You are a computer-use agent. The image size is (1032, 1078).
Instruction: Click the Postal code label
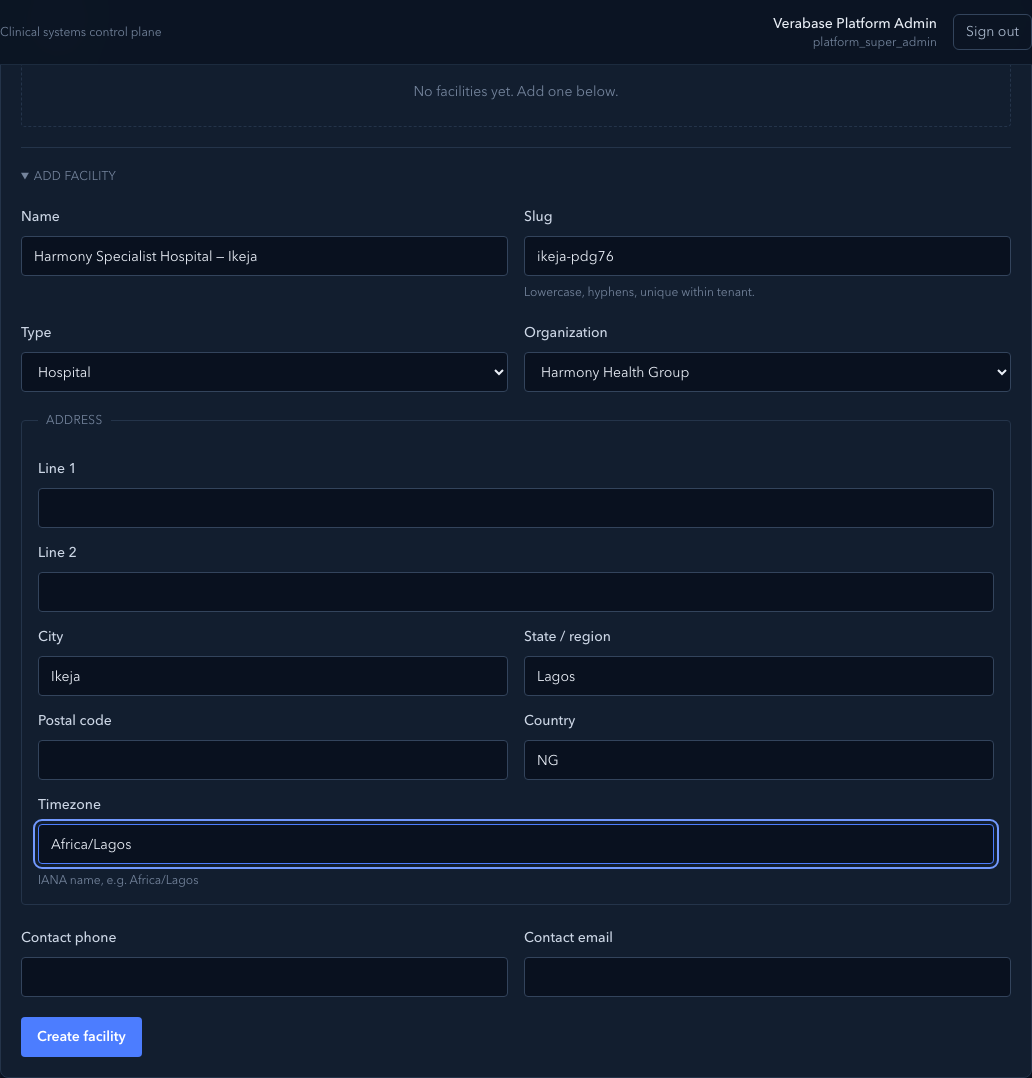pyautogui.click(x=74, y=720)
